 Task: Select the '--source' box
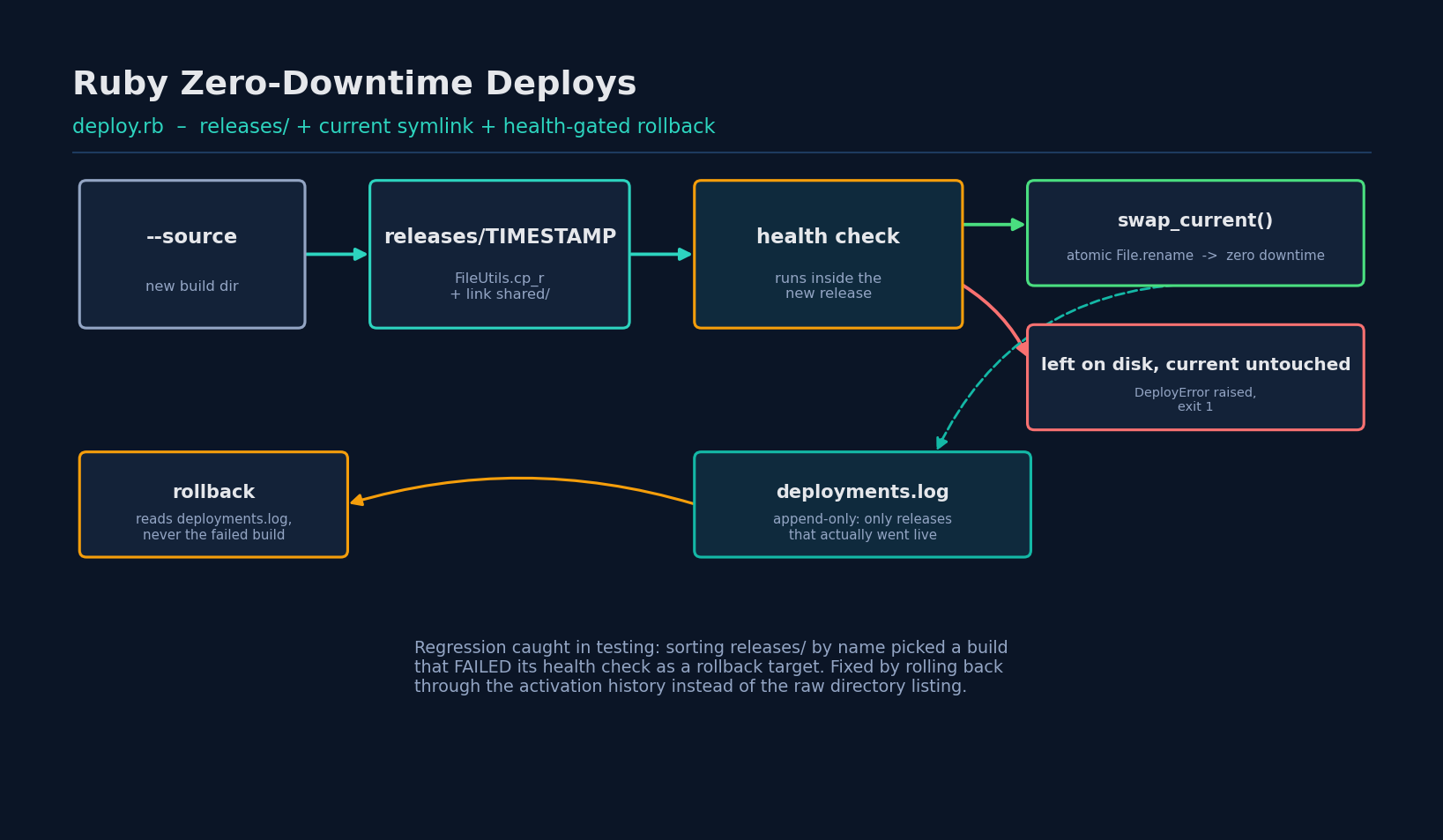tap(192, 255)
